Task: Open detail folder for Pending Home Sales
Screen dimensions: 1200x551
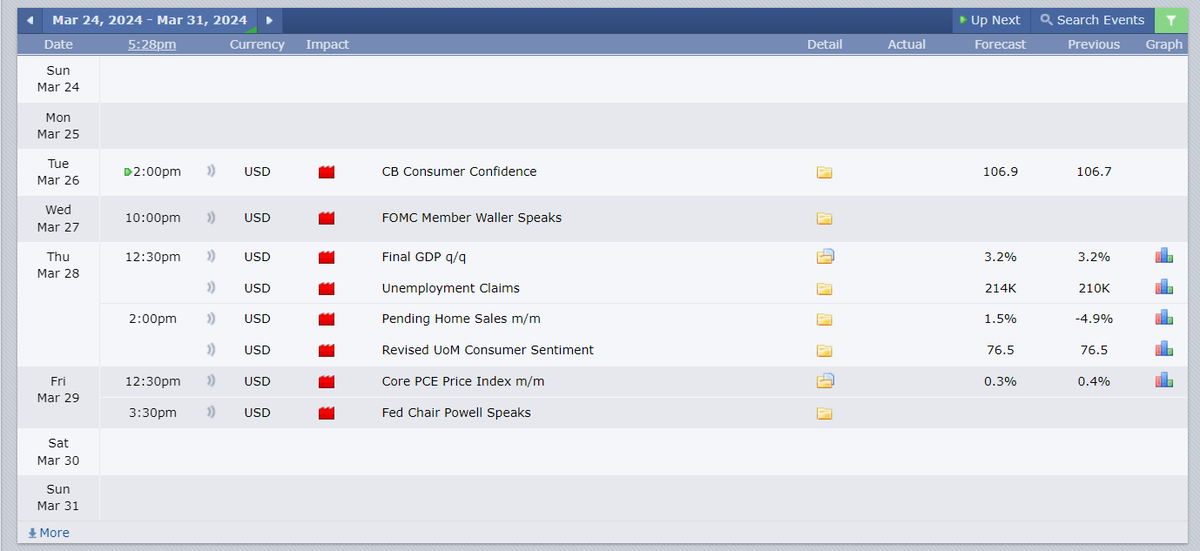Action: pyautogui.click(x=824, y=320)
